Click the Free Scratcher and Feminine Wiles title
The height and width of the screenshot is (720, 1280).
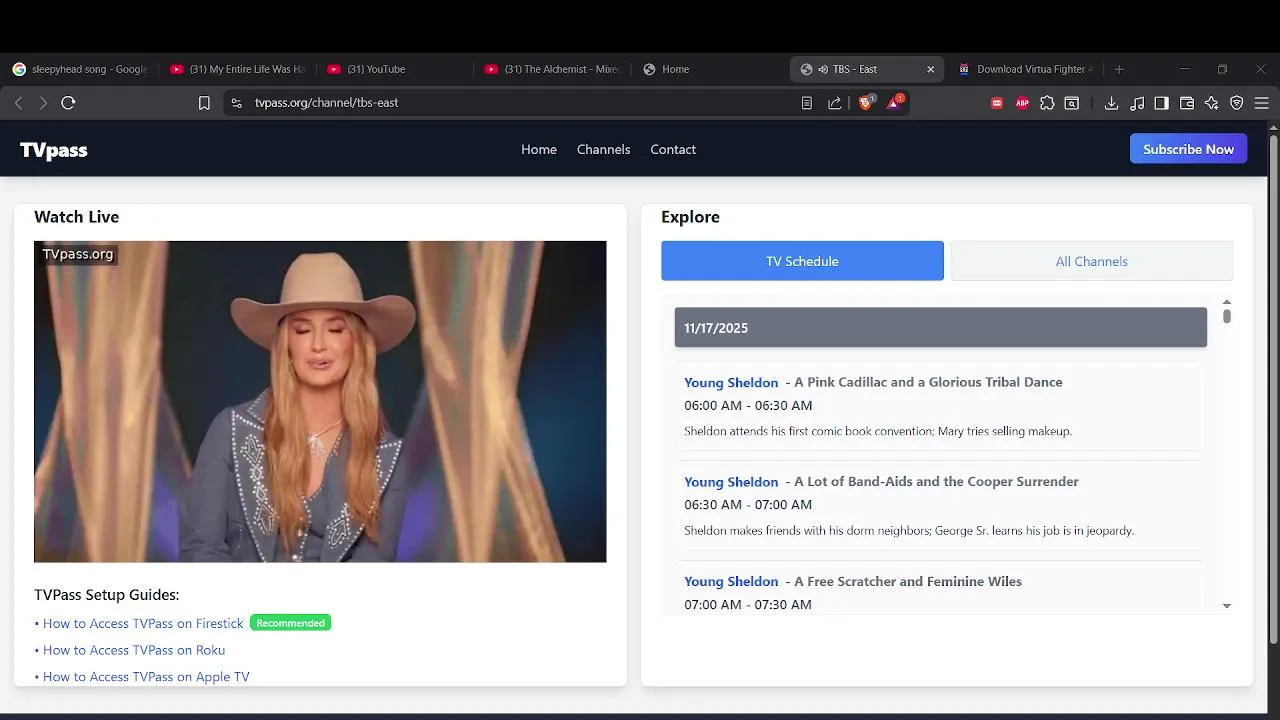click(908, 581)
